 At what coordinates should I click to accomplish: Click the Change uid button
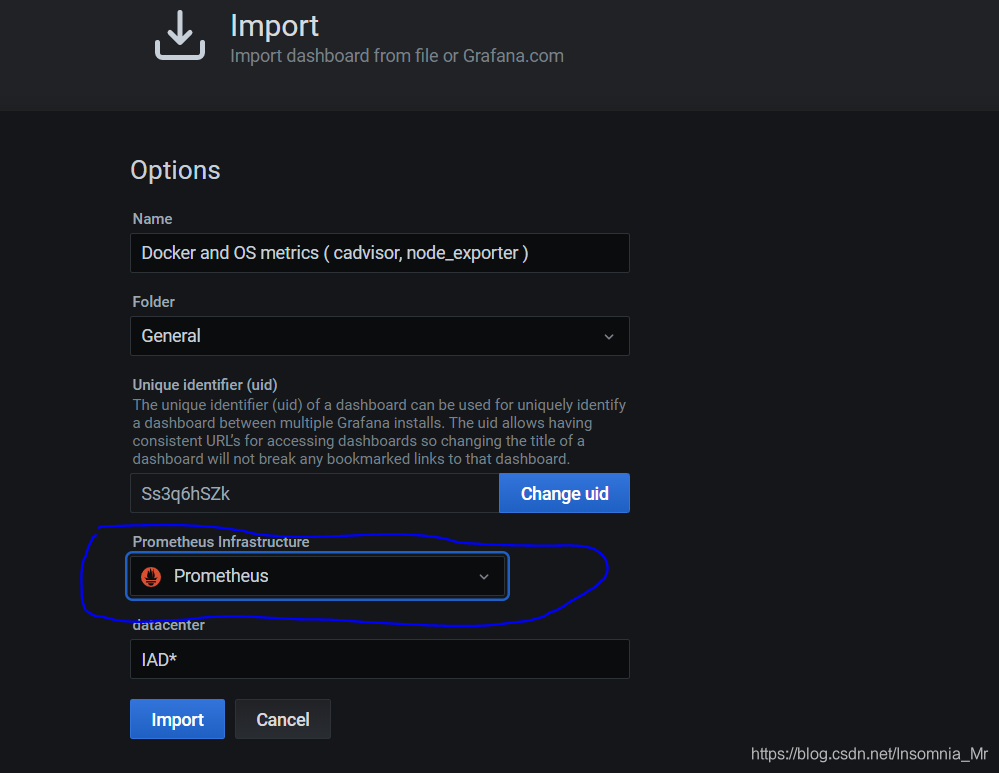564,493
